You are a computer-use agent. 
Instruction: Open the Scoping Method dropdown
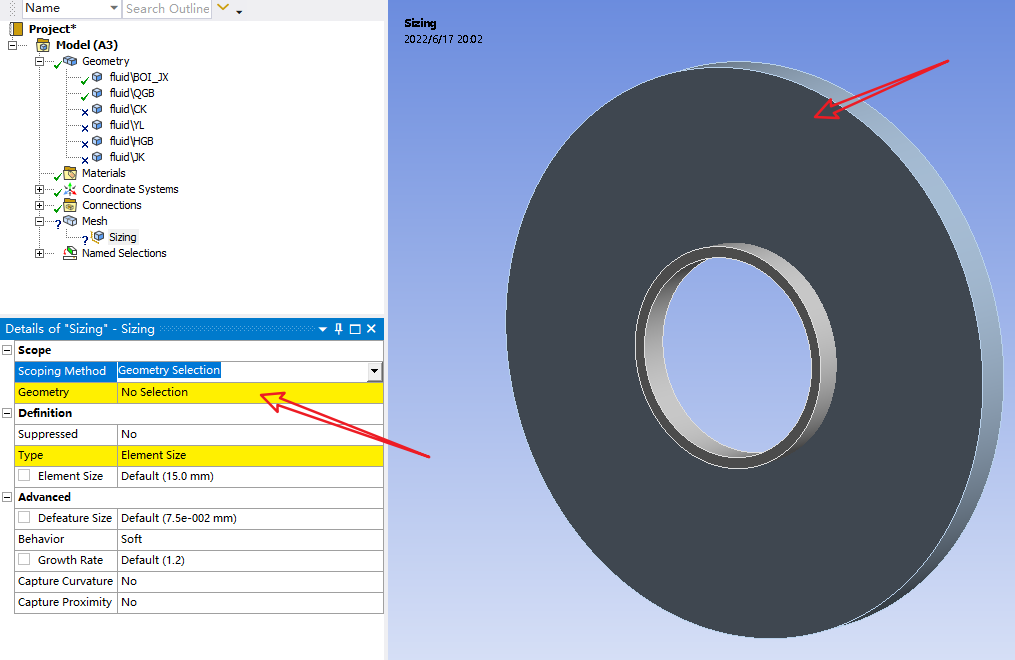pos(374,371)
